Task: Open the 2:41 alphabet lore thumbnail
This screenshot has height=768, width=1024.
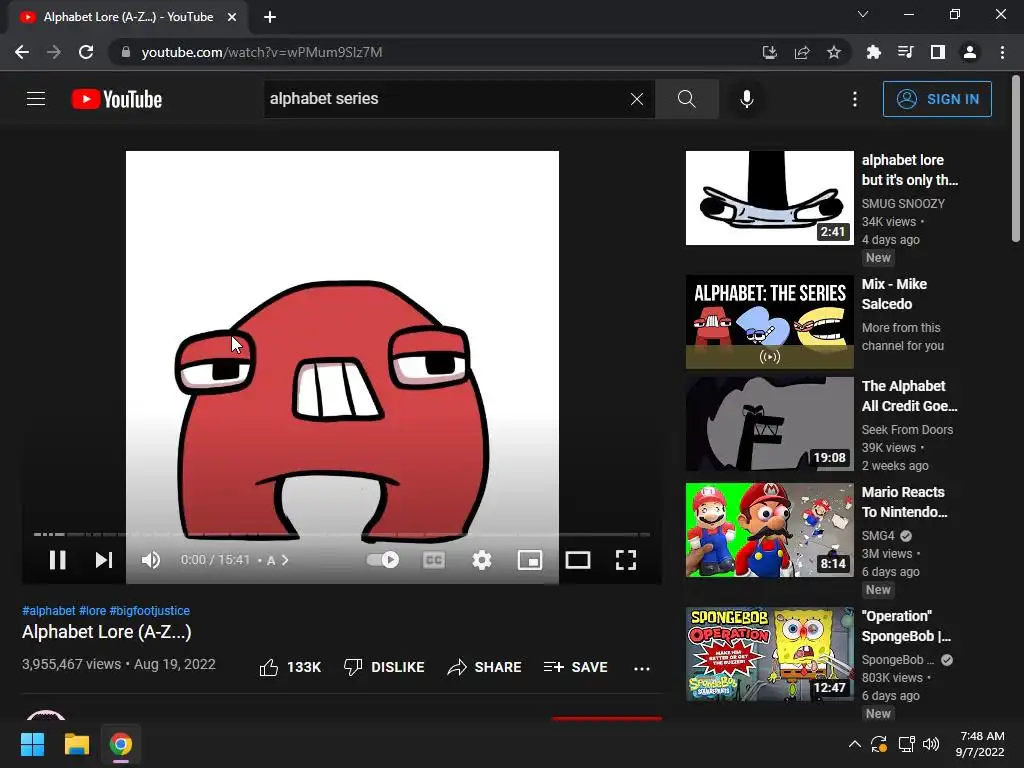Action: [769, 198]
